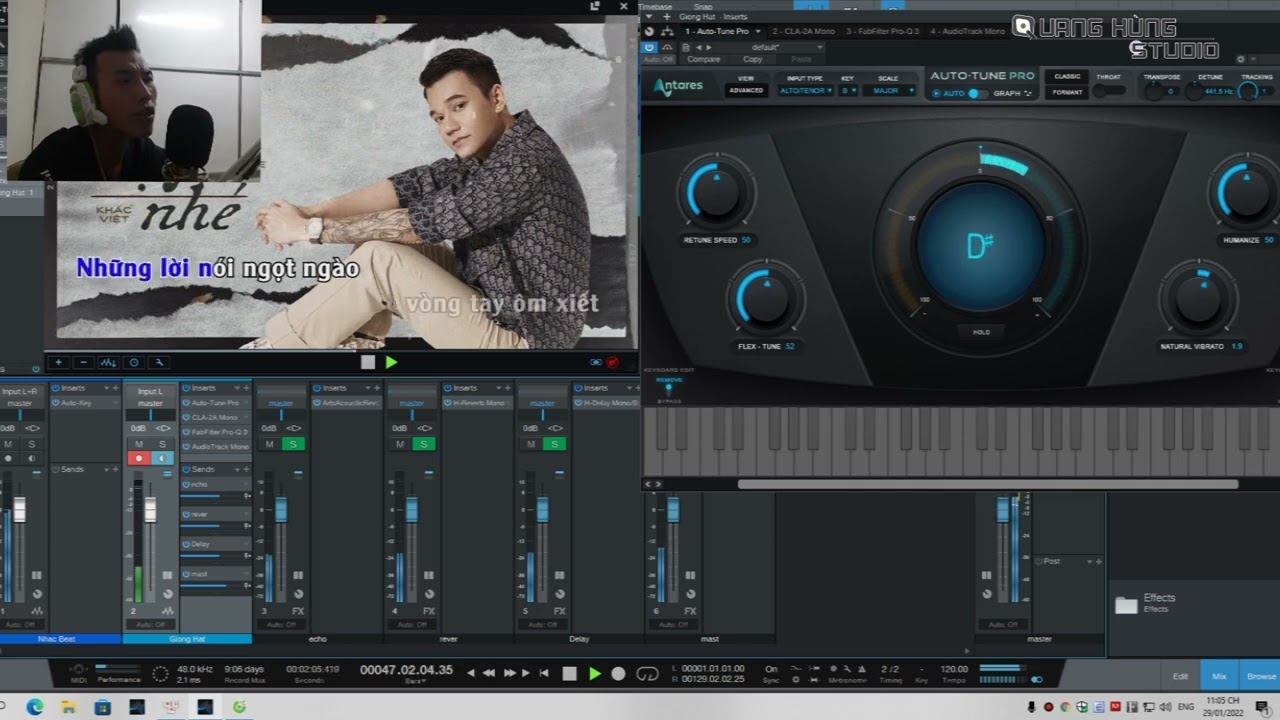Screen dimensions: 1280x720
Task: Click the horizontal scrollbar below the Auto-Tune keyboard
Action: [x=987, y=485]
